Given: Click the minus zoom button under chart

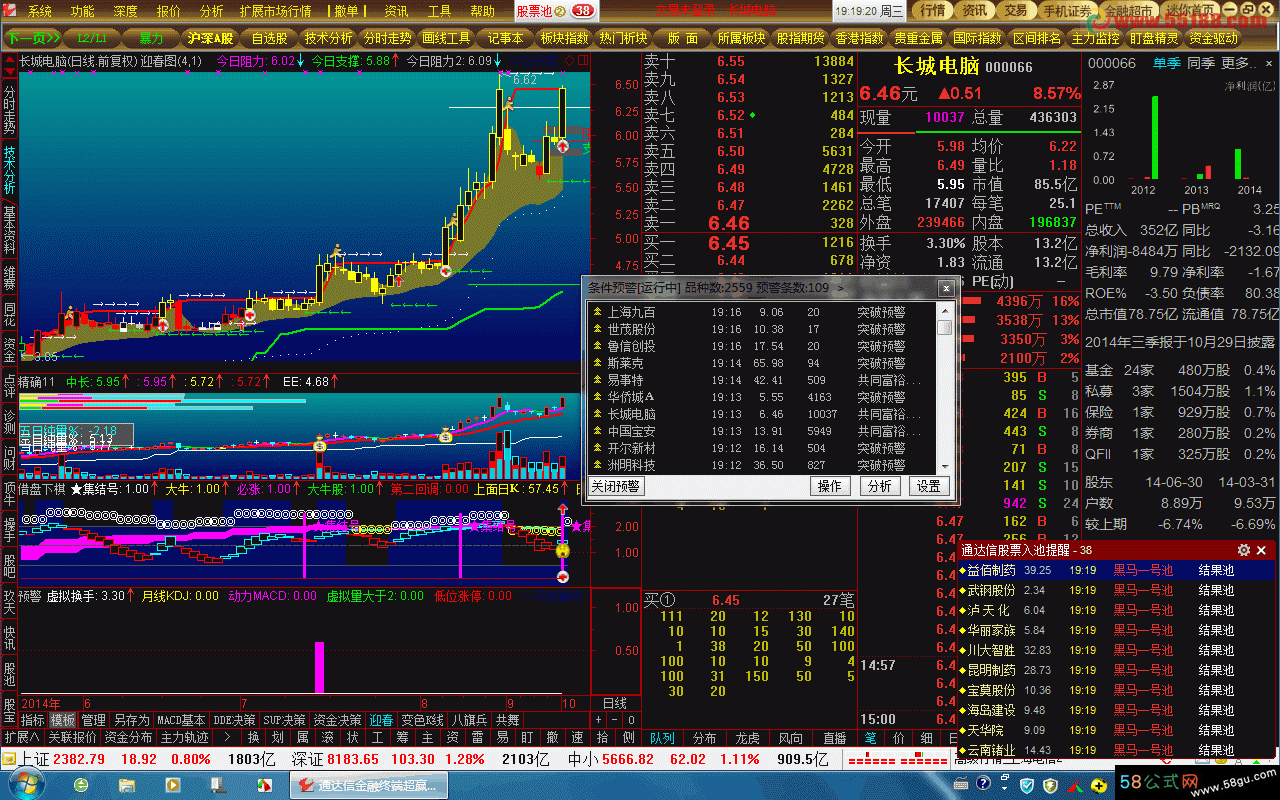Looking at the screenshot, I should pyautogui.click(x=615, y=720).
